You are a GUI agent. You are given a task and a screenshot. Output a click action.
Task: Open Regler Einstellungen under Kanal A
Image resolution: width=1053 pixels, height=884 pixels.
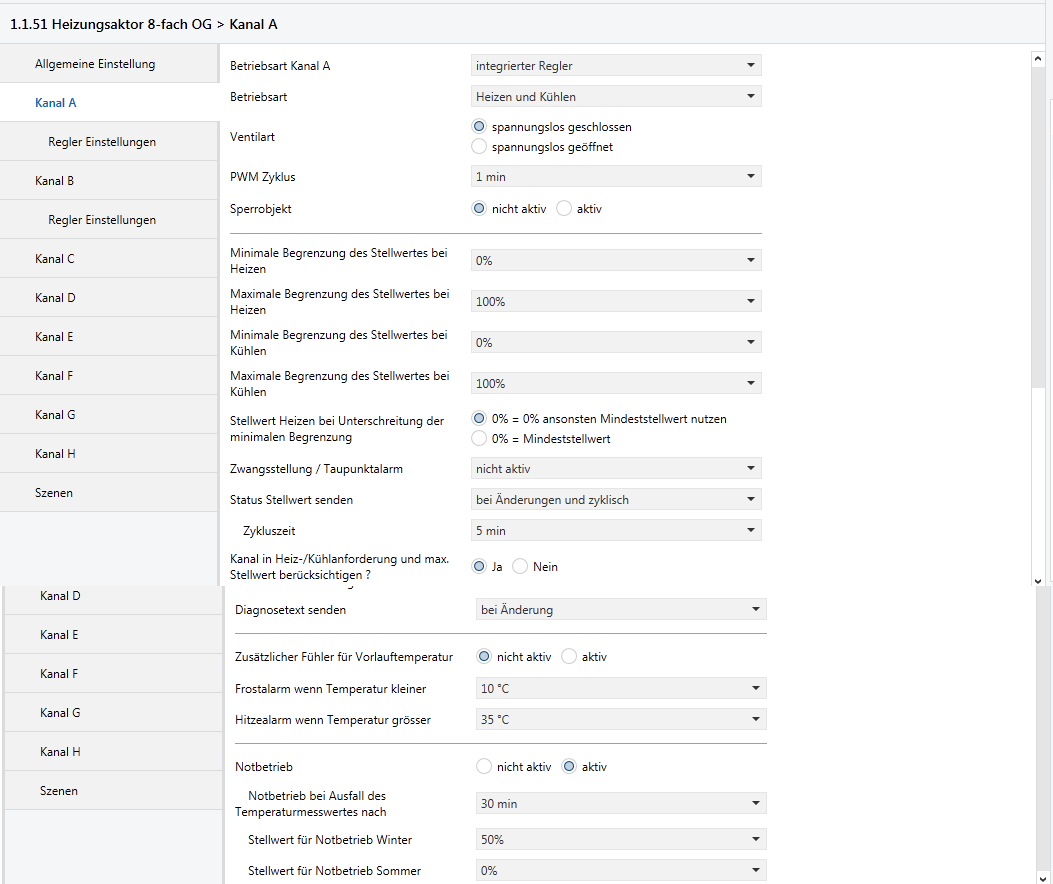tap(102, 142)
